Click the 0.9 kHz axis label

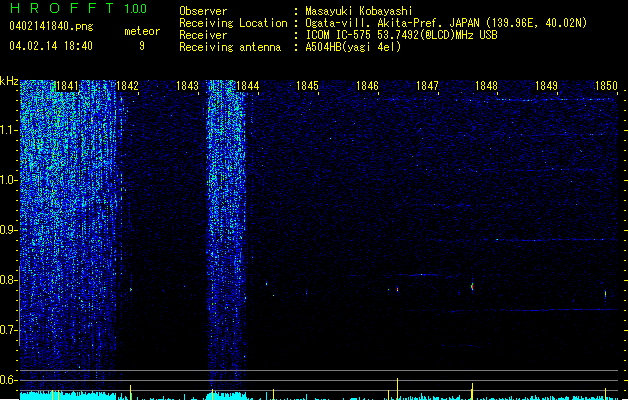coord(8,230)
